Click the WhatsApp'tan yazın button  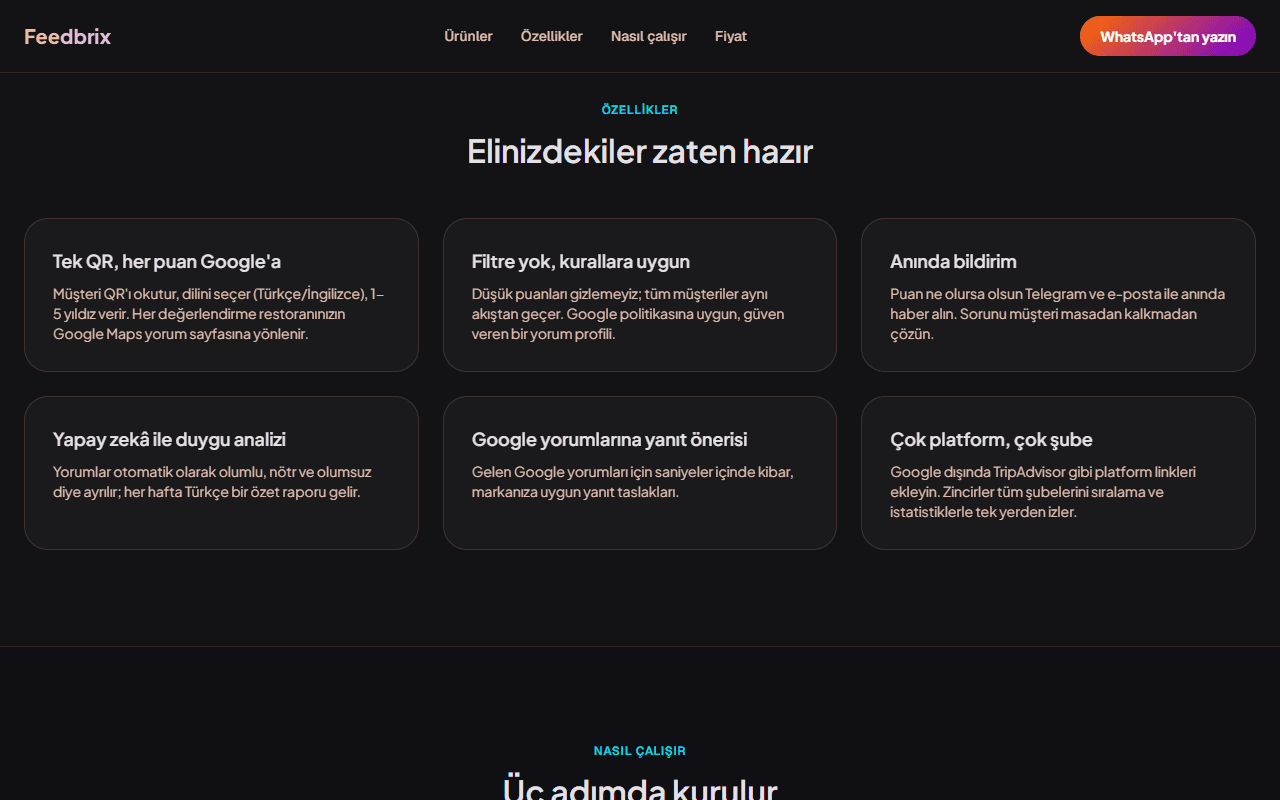point(1167,36)
